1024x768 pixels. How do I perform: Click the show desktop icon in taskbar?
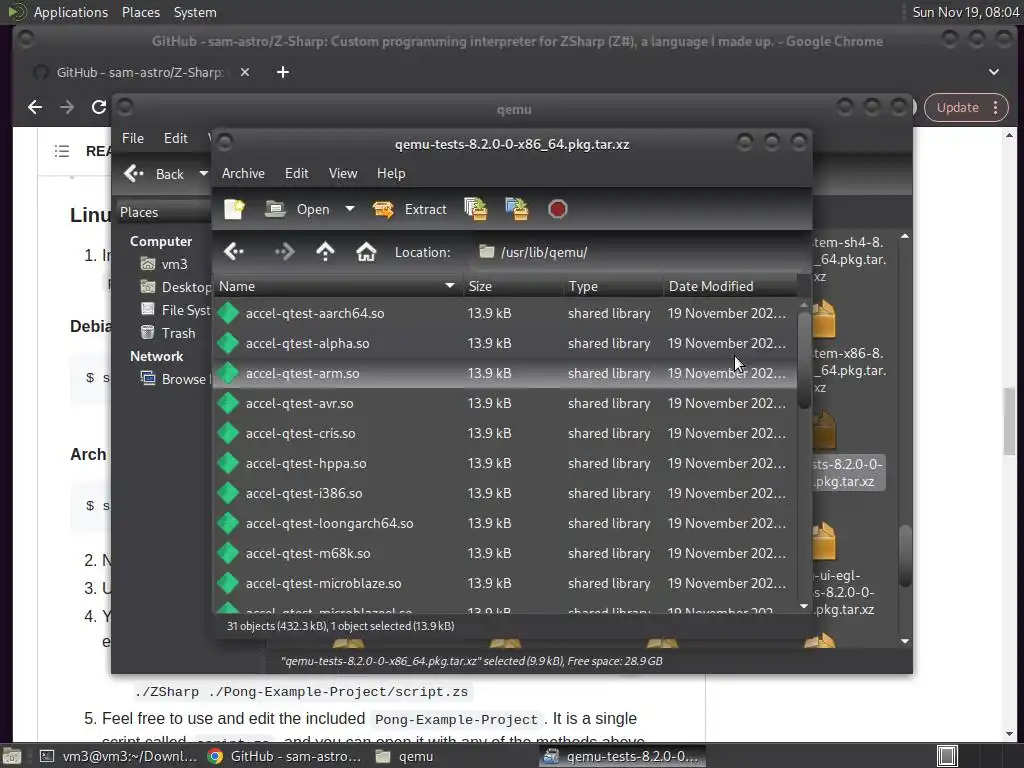pos(12,756)
